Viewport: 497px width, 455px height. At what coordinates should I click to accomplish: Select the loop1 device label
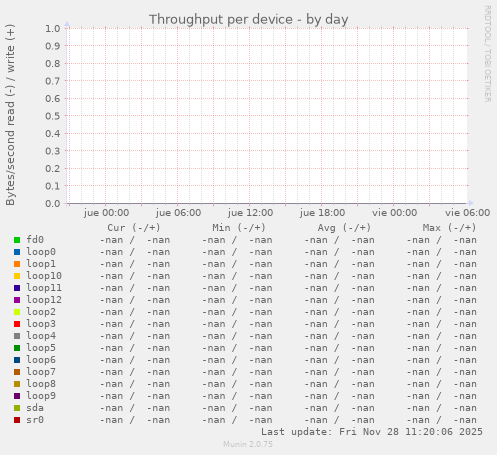(x=41, y=264)
